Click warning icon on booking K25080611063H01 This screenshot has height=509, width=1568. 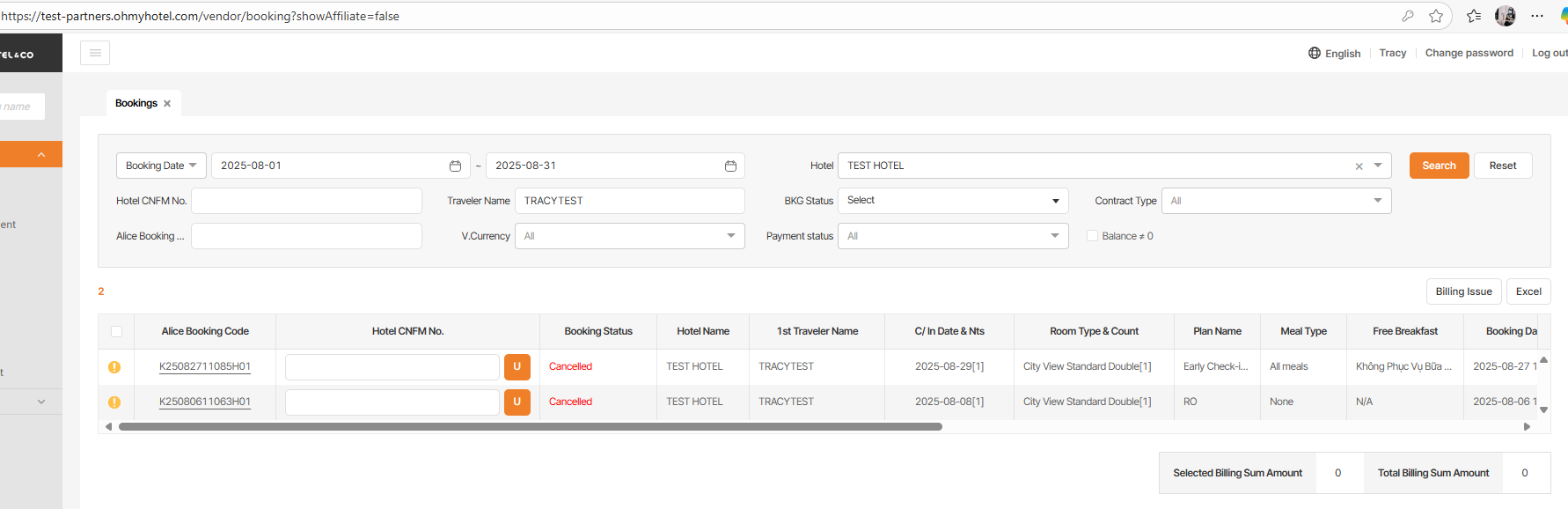click(x=114, y=402)
